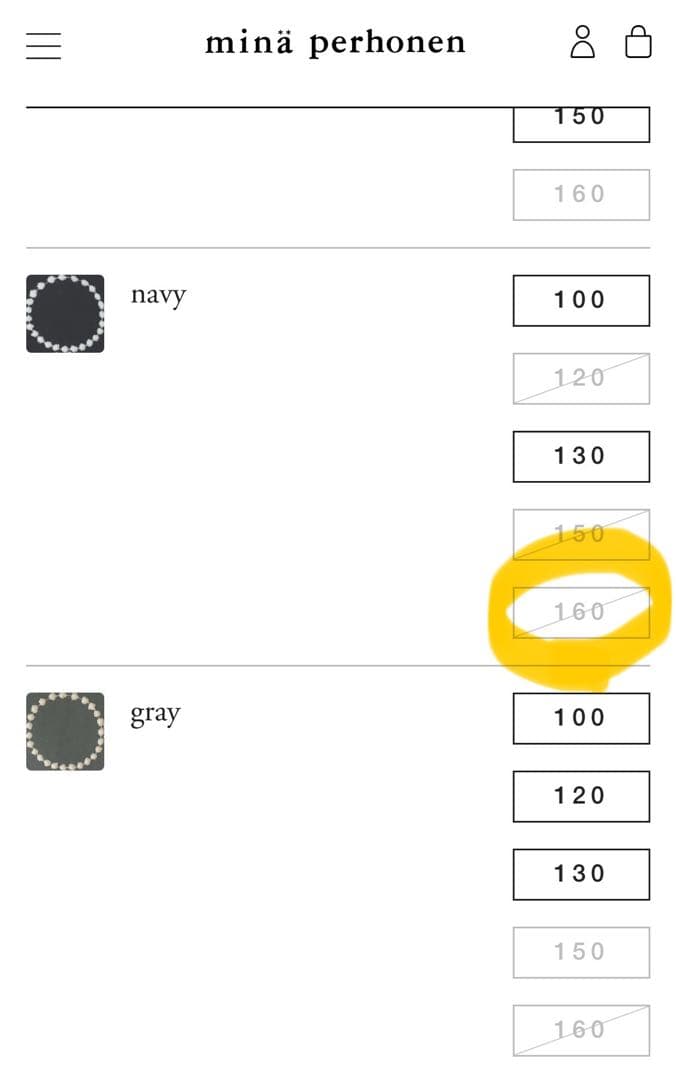Viewport: 676px width, 1080px height.
Task: Open the shopping bag icon
Action: click(x=638, y=43)
